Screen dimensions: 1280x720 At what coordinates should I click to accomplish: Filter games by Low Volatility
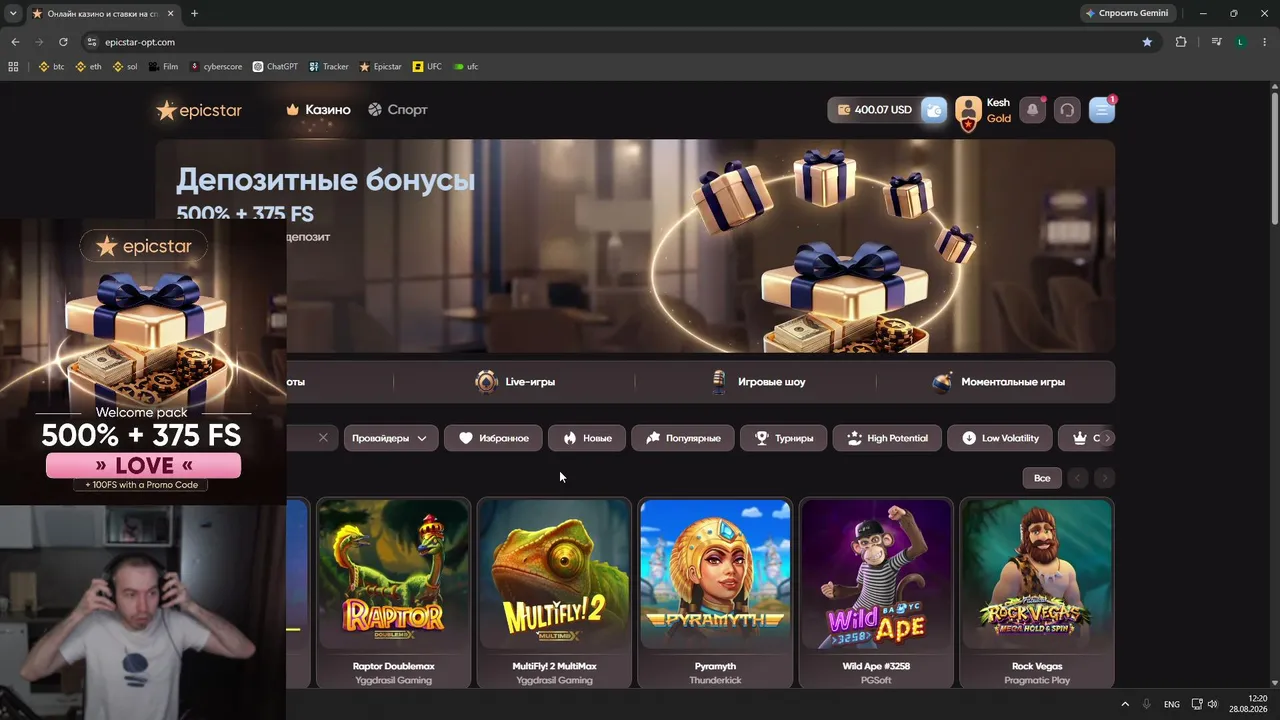click(x=1000, y=438)
